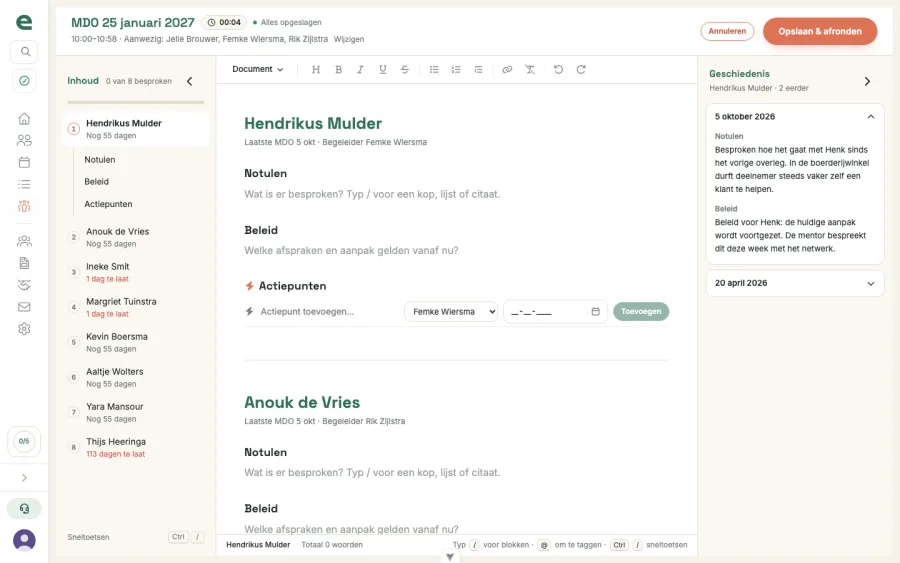900x563 pixels.
Task: Jump to Notulen under Hendrikus Mulder
Action: tap(100, 160)
